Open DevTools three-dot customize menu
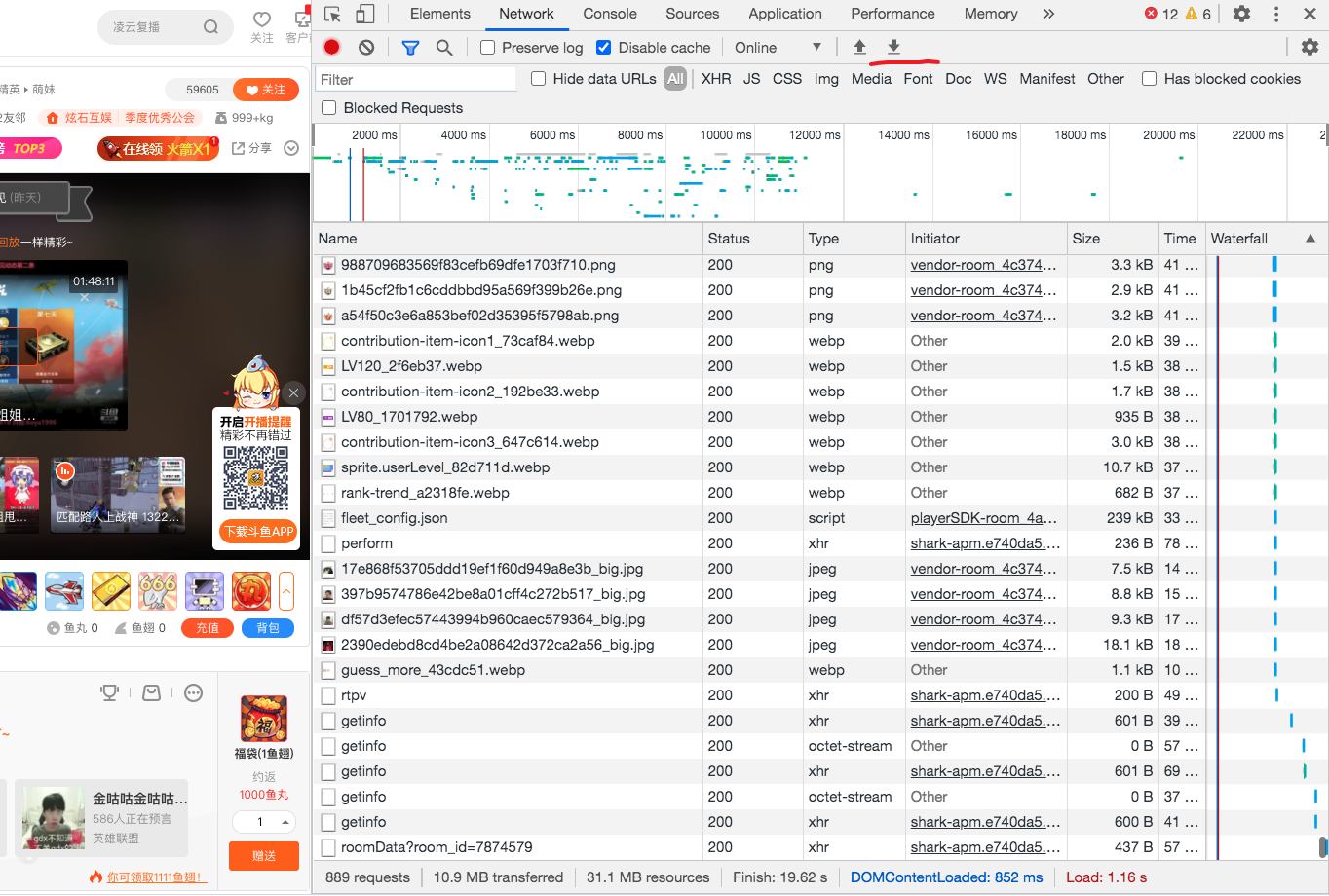The image size is (1329, 896). [1276, 14]
